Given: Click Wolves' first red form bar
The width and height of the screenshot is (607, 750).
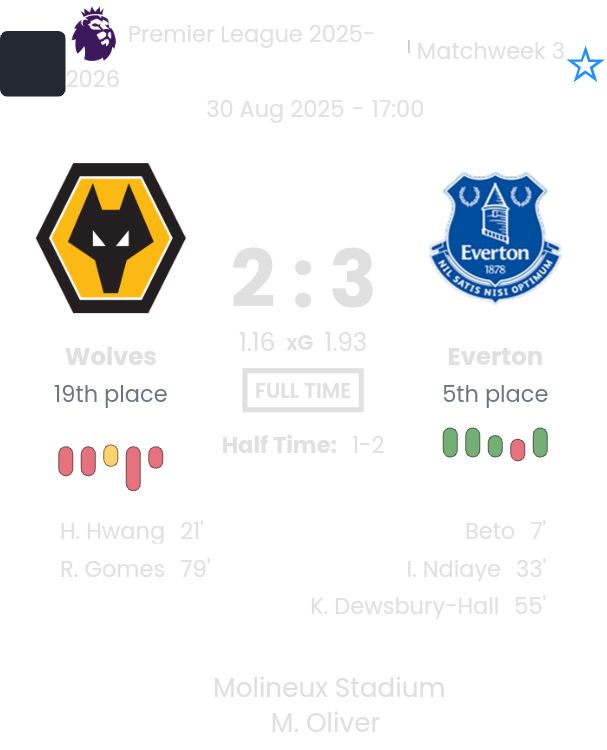Looking at the screenshot, I should tap(66, 461).
